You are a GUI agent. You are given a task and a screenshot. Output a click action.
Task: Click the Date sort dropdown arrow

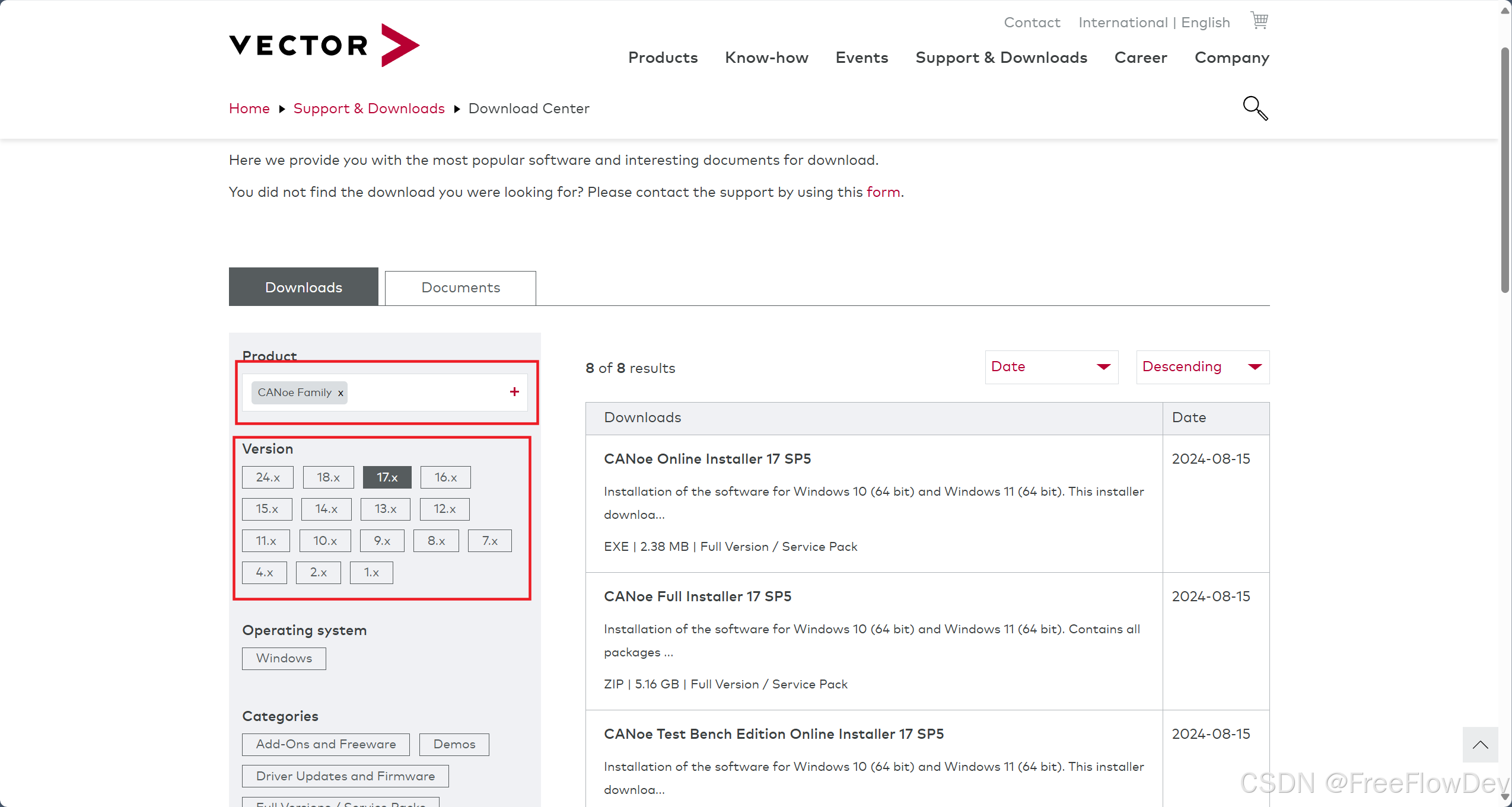(x=1103, y=367)
